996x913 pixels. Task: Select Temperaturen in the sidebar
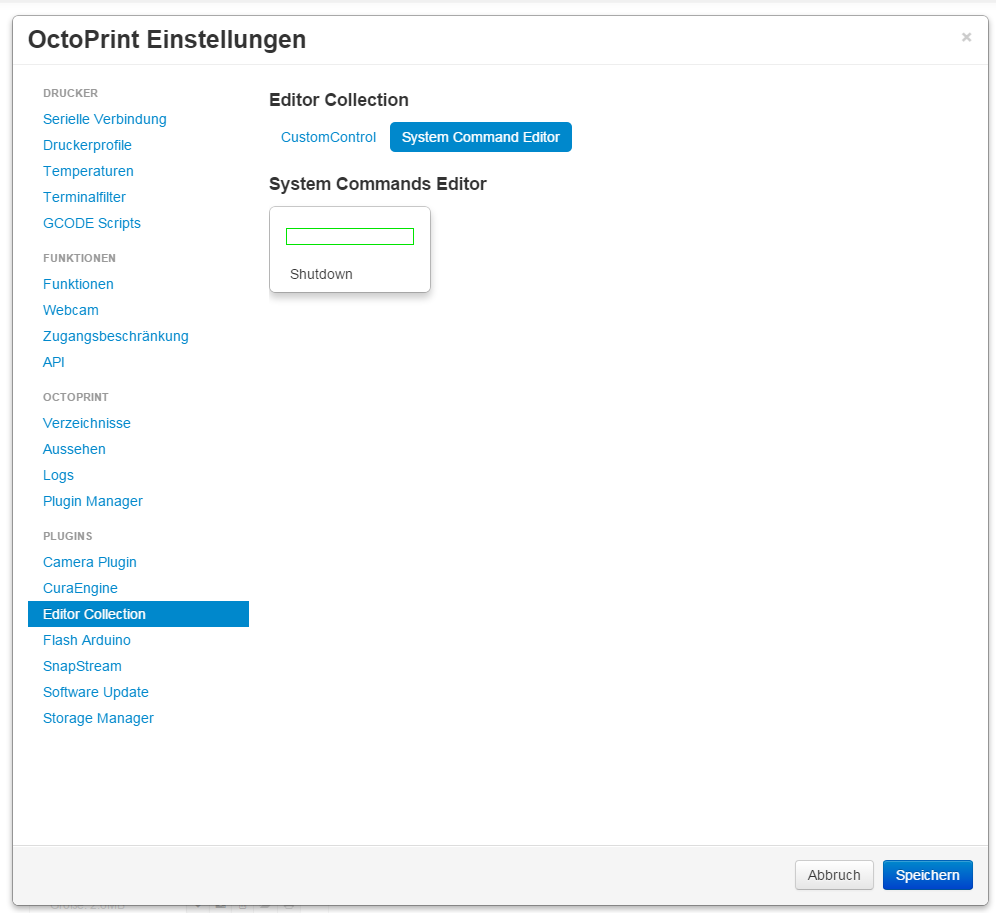click(x=88, y=172)
